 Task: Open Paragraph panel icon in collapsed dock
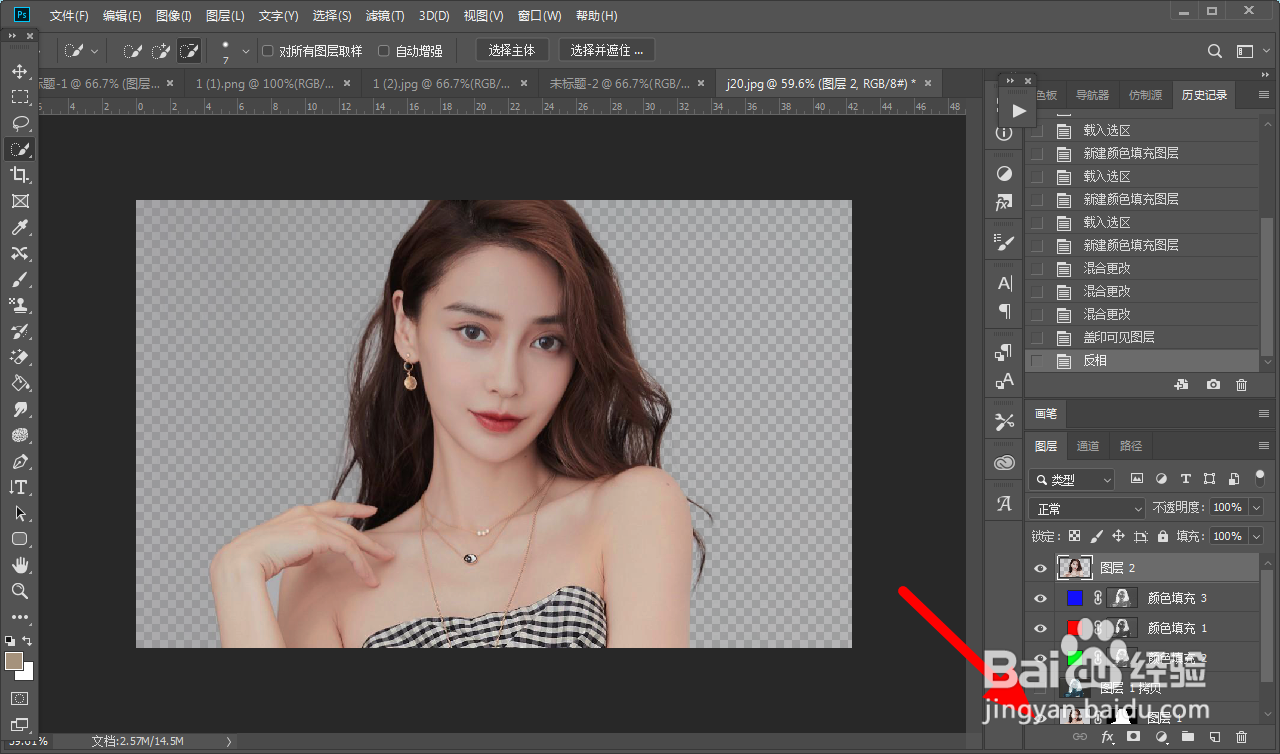1005,312
